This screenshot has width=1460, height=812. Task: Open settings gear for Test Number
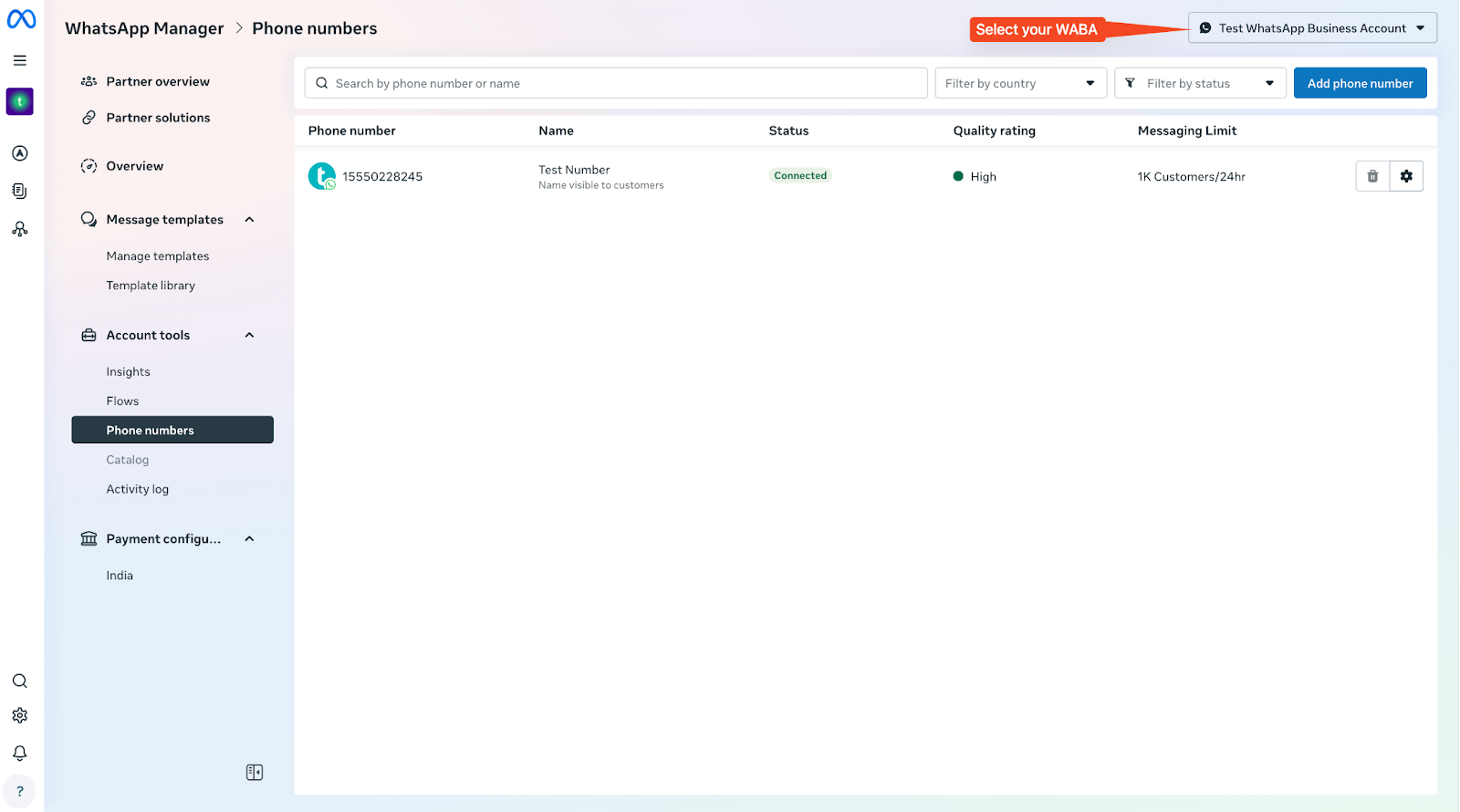(x=1406, y=176)
